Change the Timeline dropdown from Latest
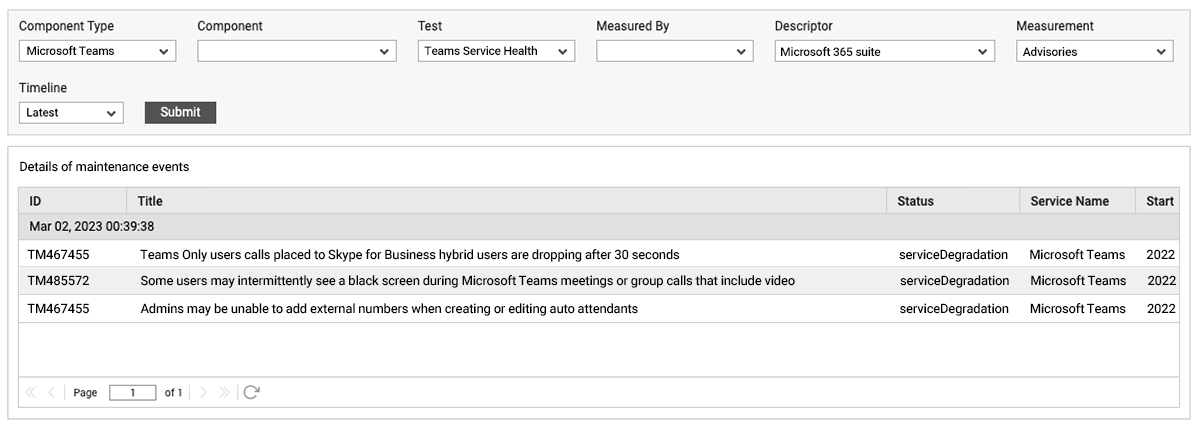 71,113
